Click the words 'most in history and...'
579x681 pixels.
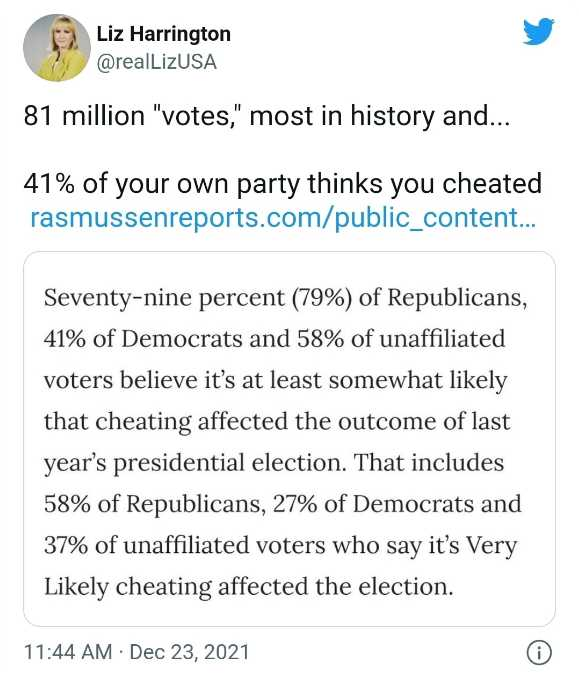[x=379, y=116]
